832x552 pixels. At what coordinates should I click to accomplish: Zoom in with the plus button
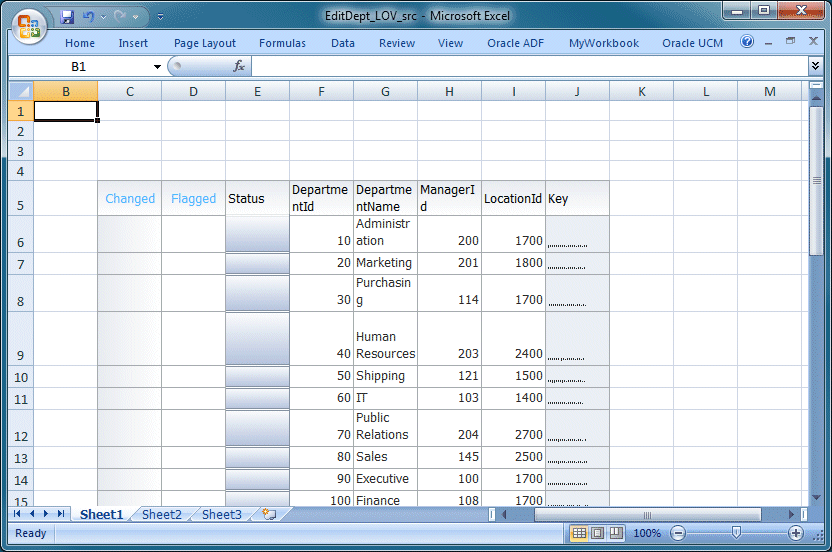[x=795, y=533]
